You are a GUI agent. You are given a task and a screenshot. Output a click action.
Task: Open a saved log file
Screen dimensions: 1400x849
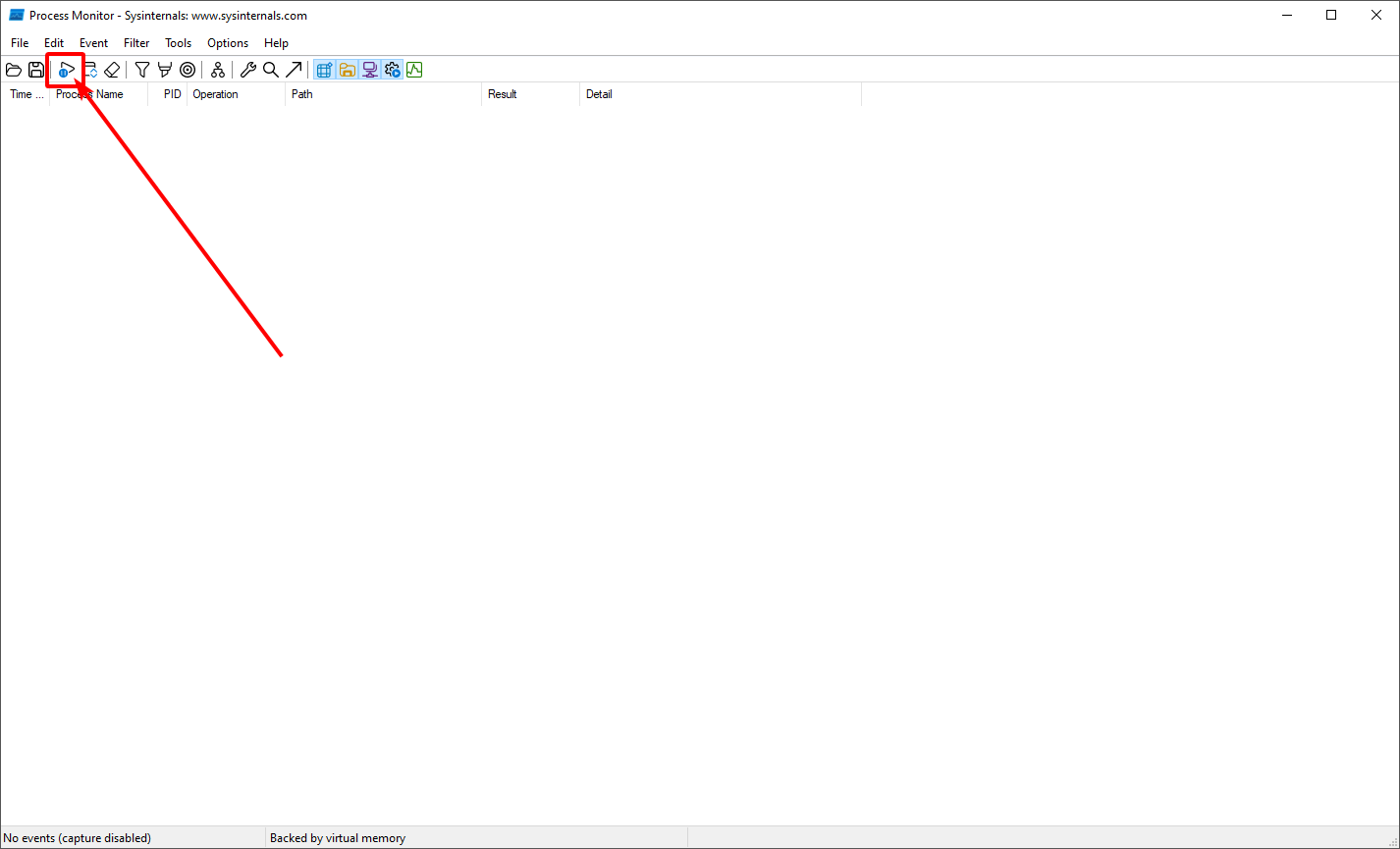[x=13, y=69]
